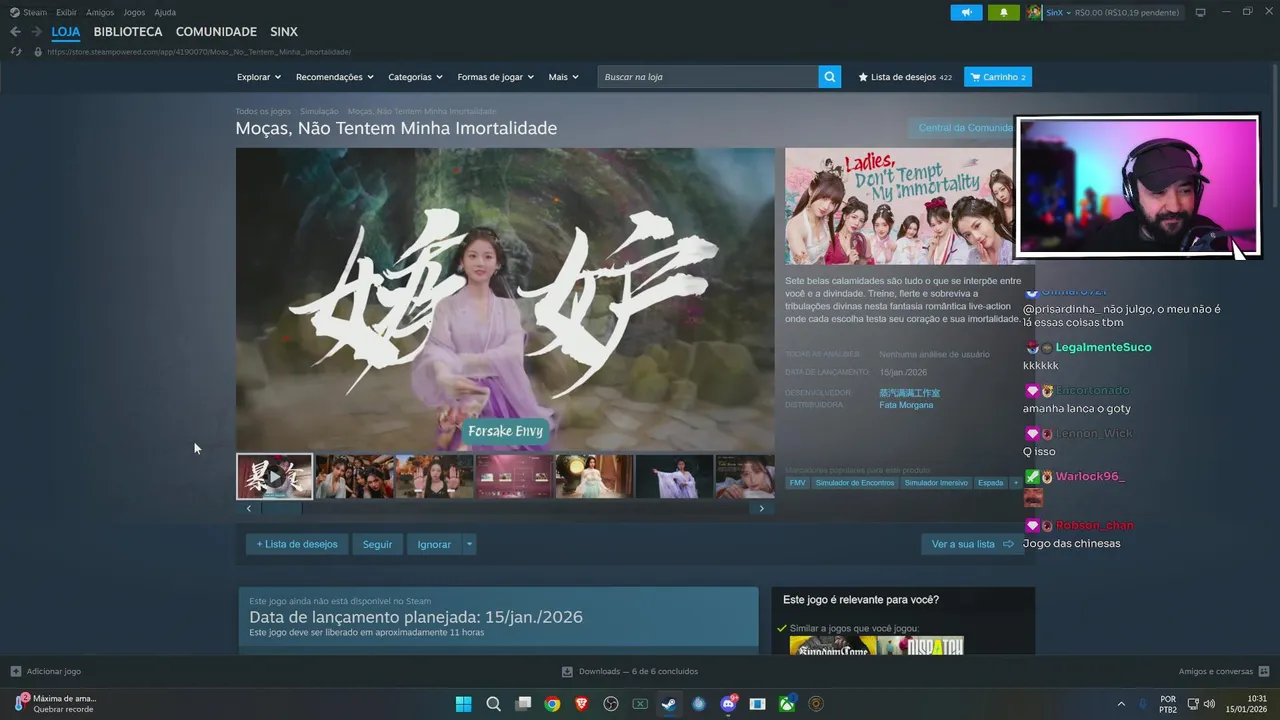Switch to the COMUNIDADE tab
The width and height of the screenshot is (1280, 720).
coord(216,32)
